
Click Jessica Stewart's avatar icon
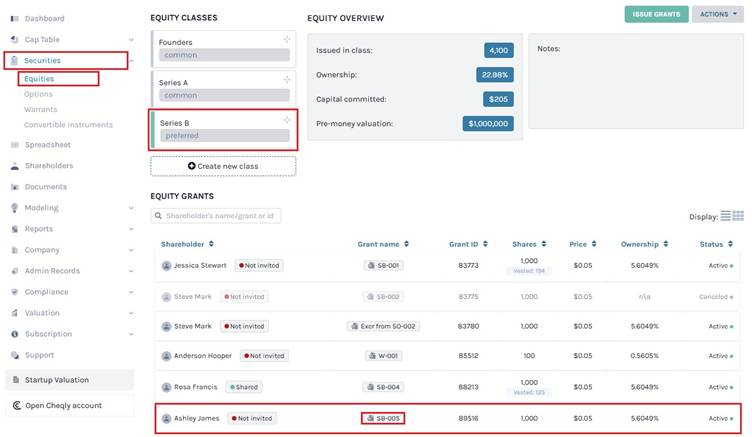coord(166,266)
